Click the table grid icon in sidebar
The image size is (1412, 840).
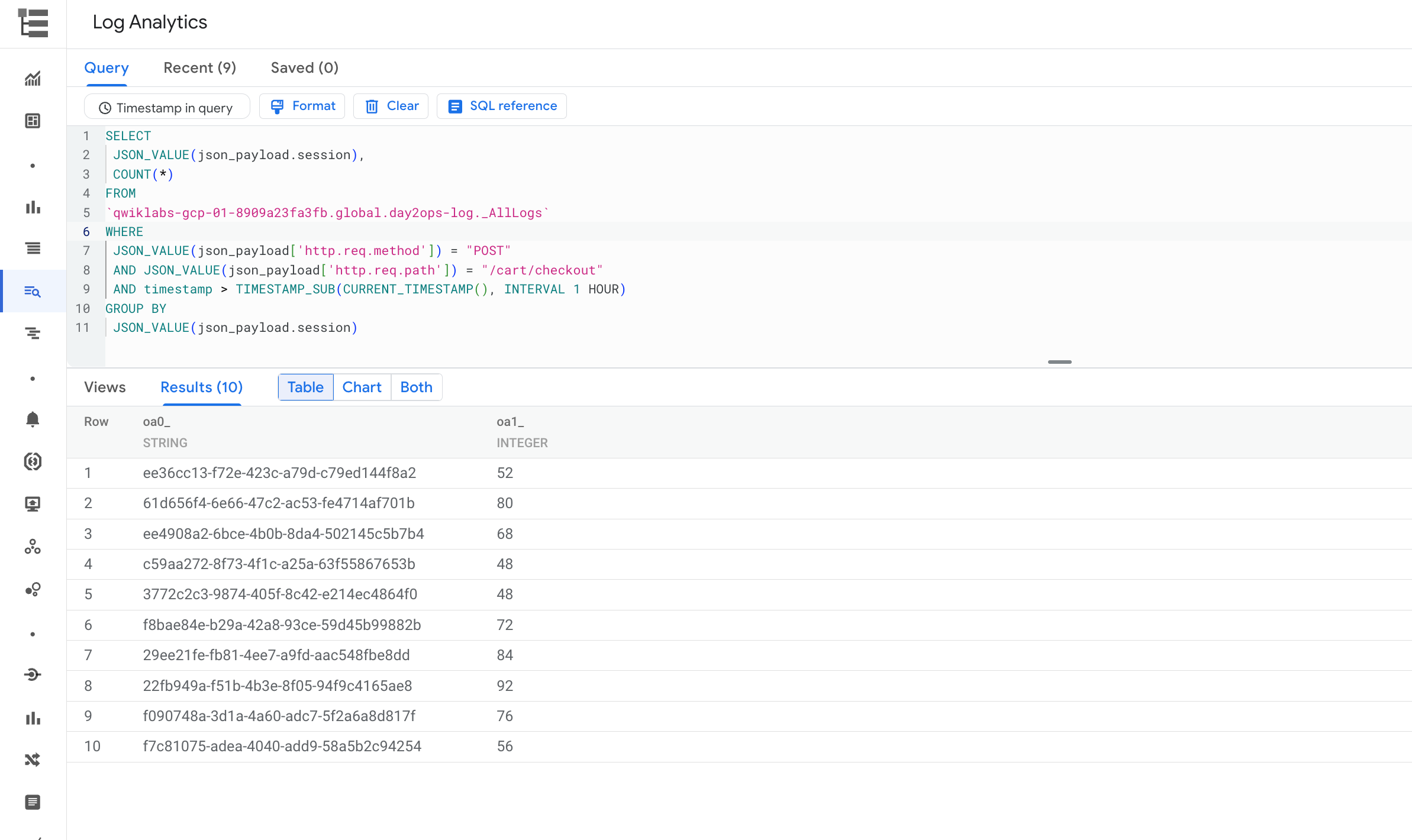coord(33,121)
